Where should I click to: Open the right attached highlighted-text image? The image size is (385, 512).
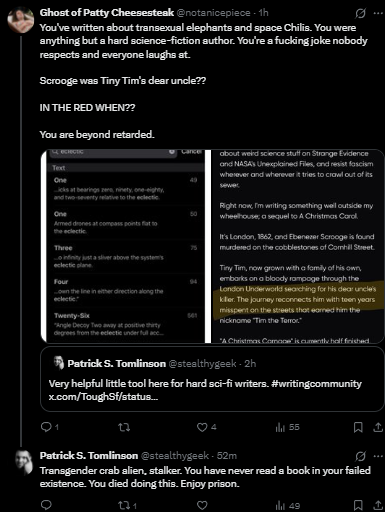tap(298, 246)
